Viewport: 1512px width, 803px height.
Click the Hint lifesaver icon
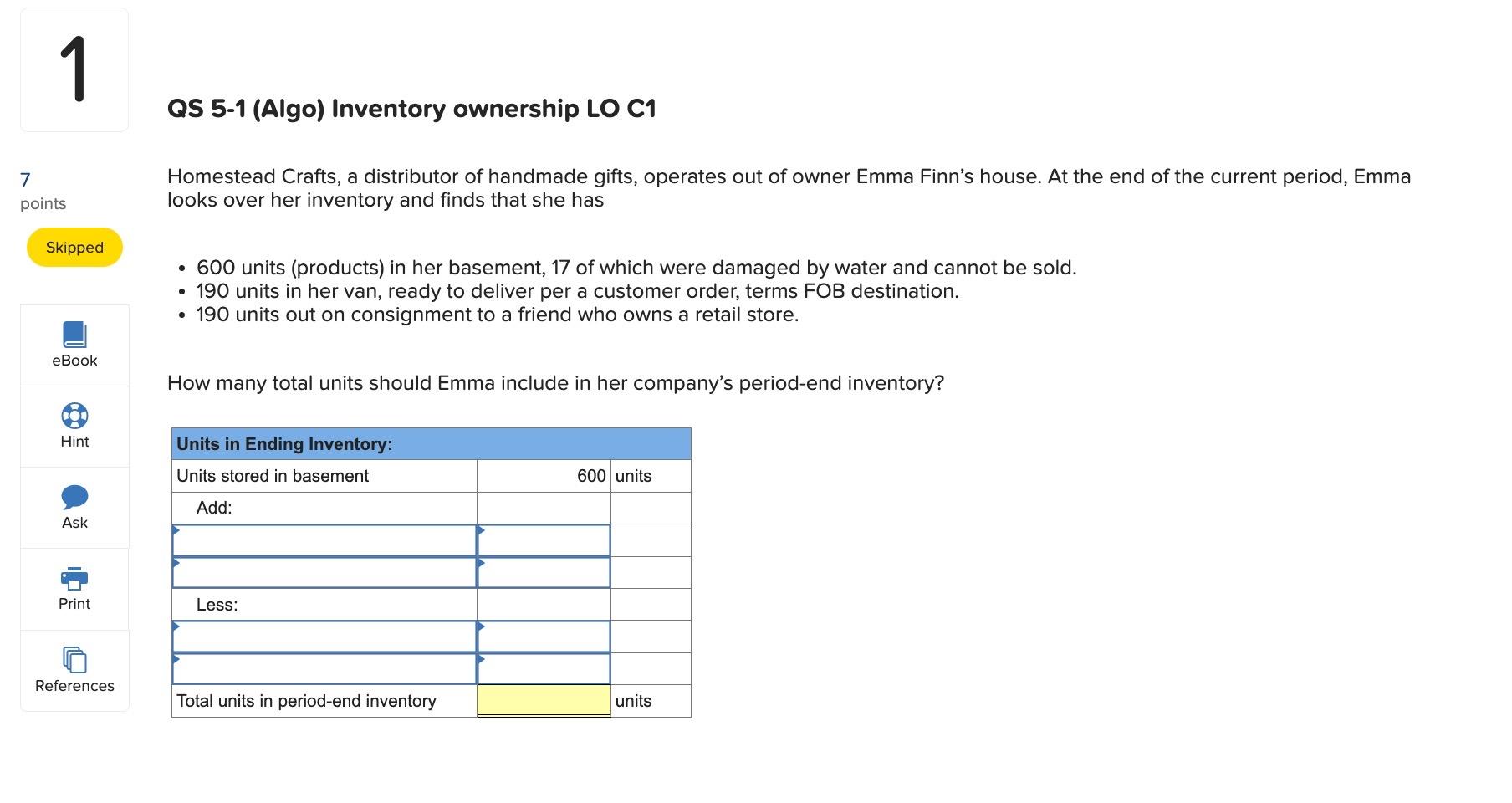point(74,416)
